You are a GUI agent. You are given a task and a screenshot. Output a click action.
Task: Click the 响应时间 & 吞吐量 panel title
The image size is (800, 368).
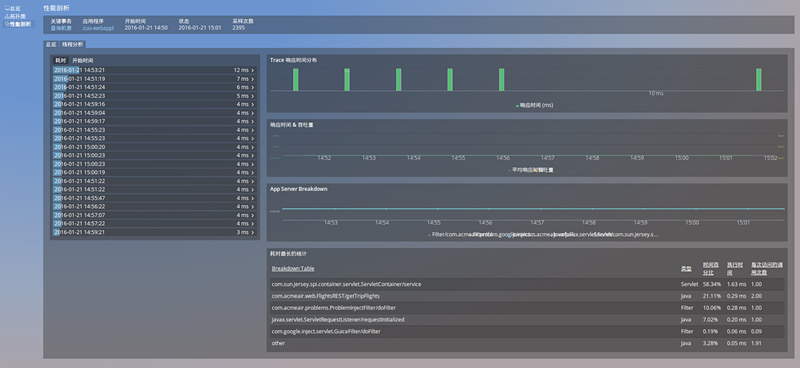(x=291, y=125)
